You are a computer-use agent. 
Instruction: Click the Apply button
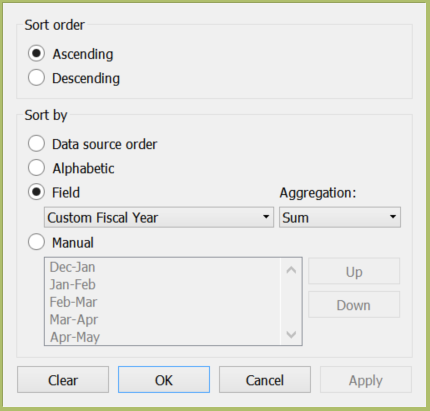366,380
